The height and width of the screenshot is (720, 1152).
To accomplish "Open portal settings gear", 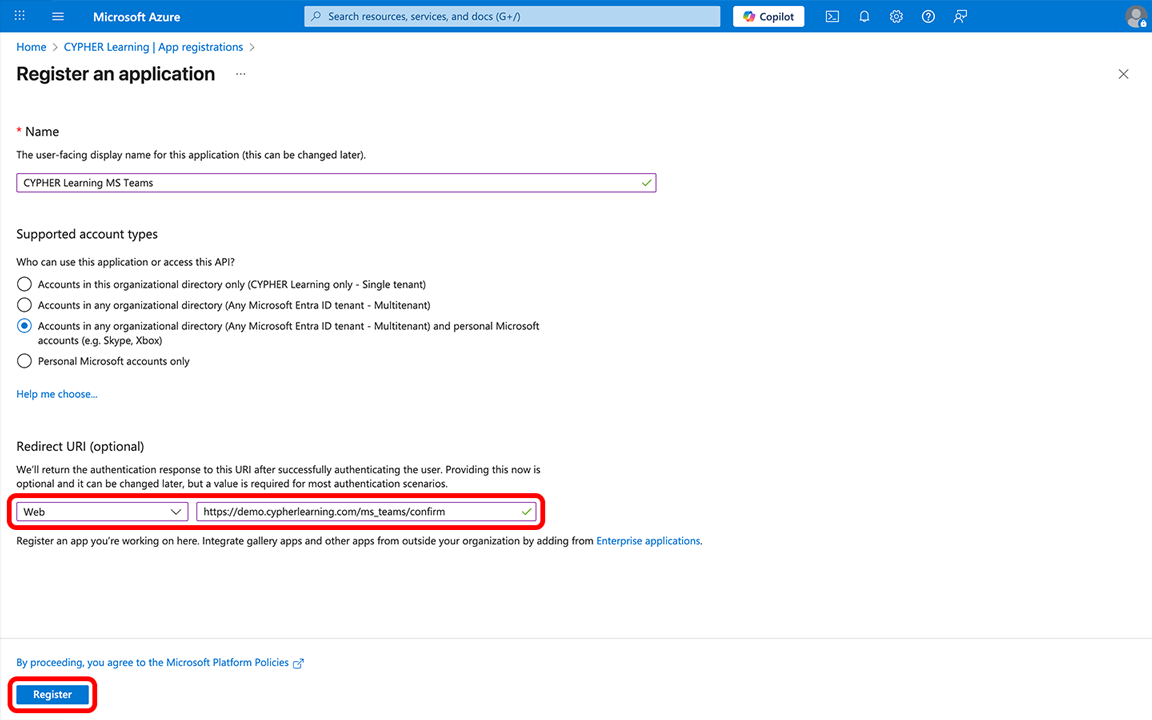I will tap(896, 16).
